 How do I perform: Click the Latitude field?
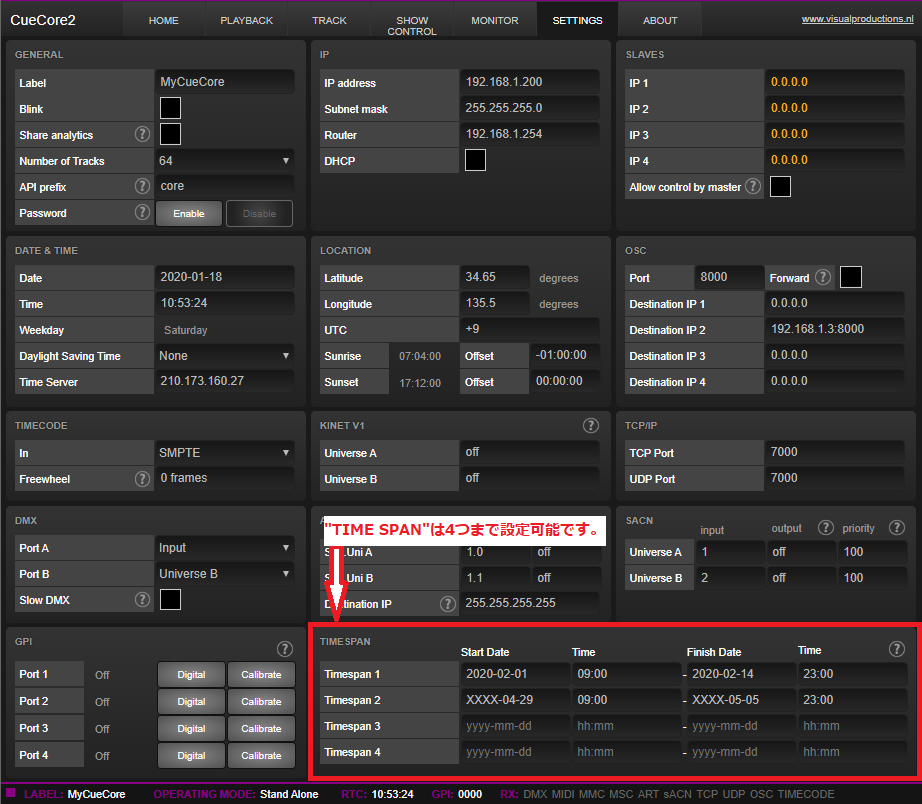pos(495,276)
